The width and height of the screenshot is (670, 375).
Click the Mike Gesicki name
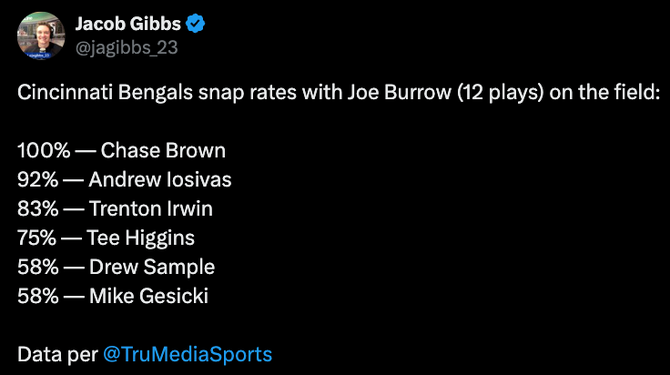coord(149,296)
